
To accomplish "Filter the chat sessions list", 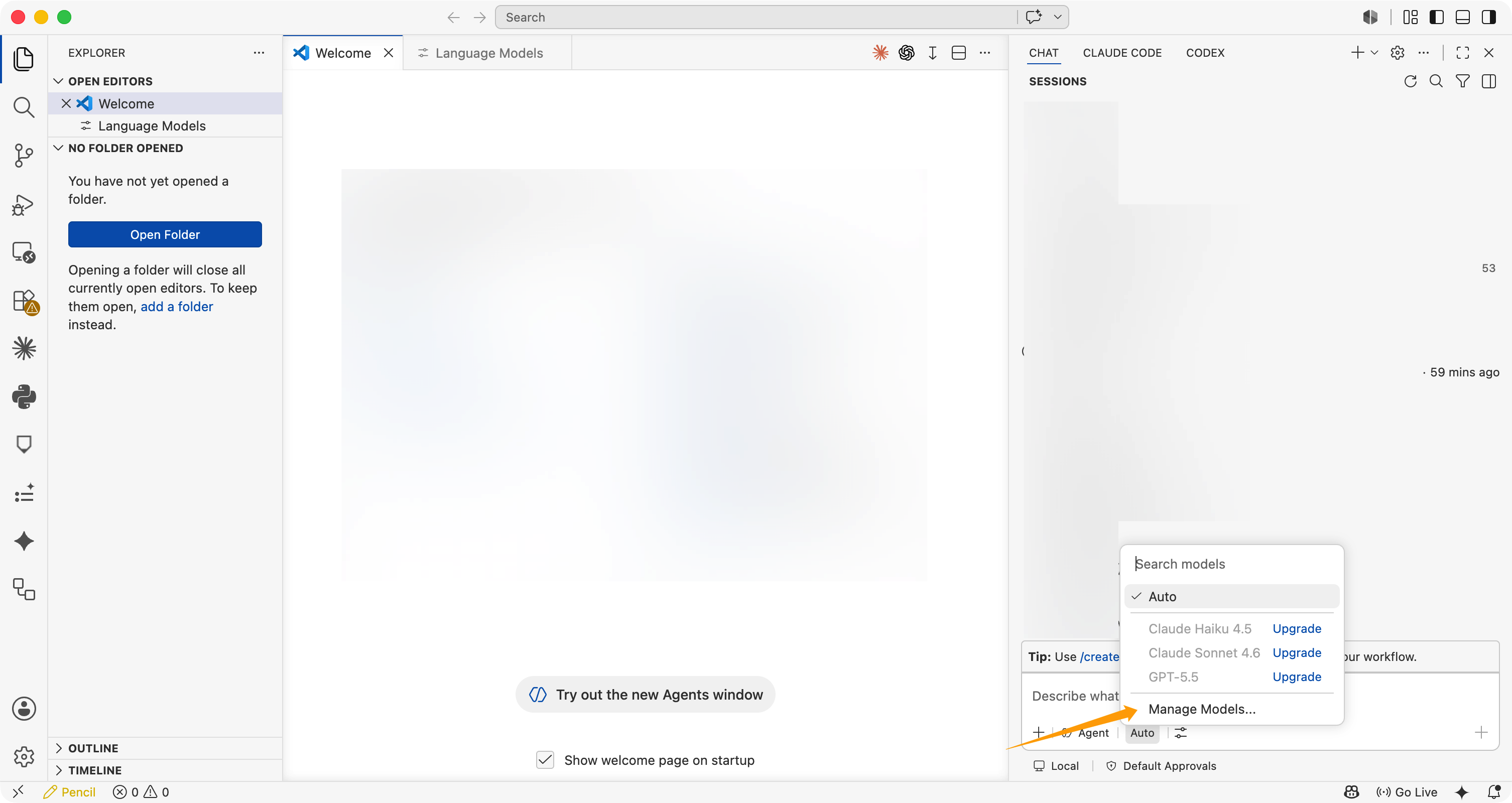I will pyautogui.click(x=1462, y=81).
